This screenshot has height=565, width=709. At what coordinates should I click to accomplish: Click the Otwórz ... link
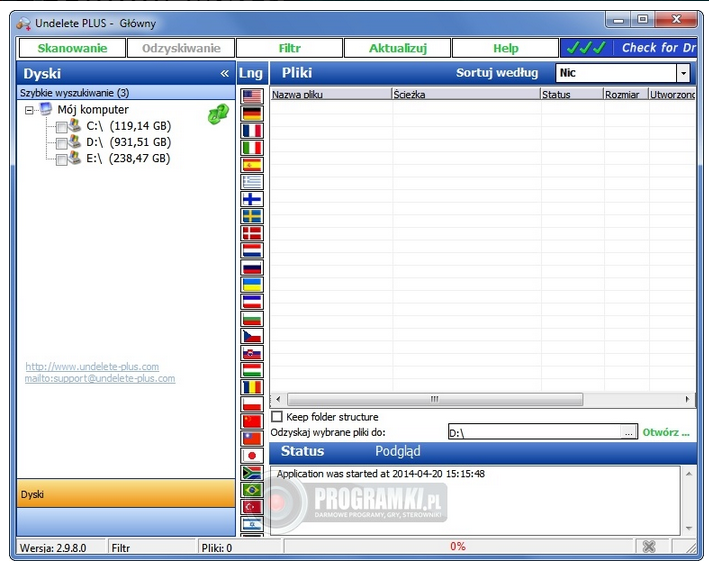[666, 433]
